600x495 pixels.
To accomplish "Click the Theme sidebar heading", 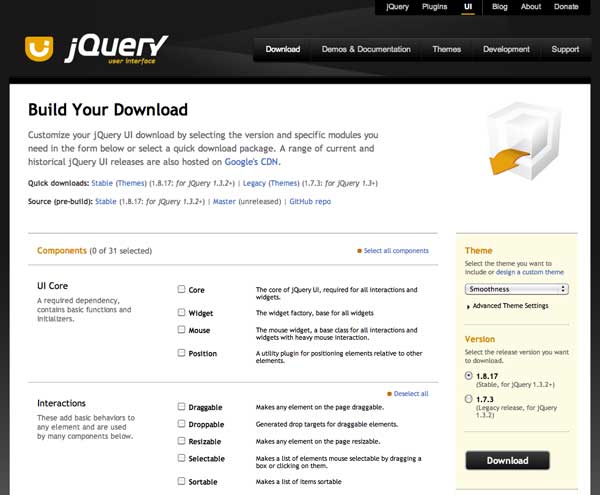I will pyautogui.click(x=478, y=251).
